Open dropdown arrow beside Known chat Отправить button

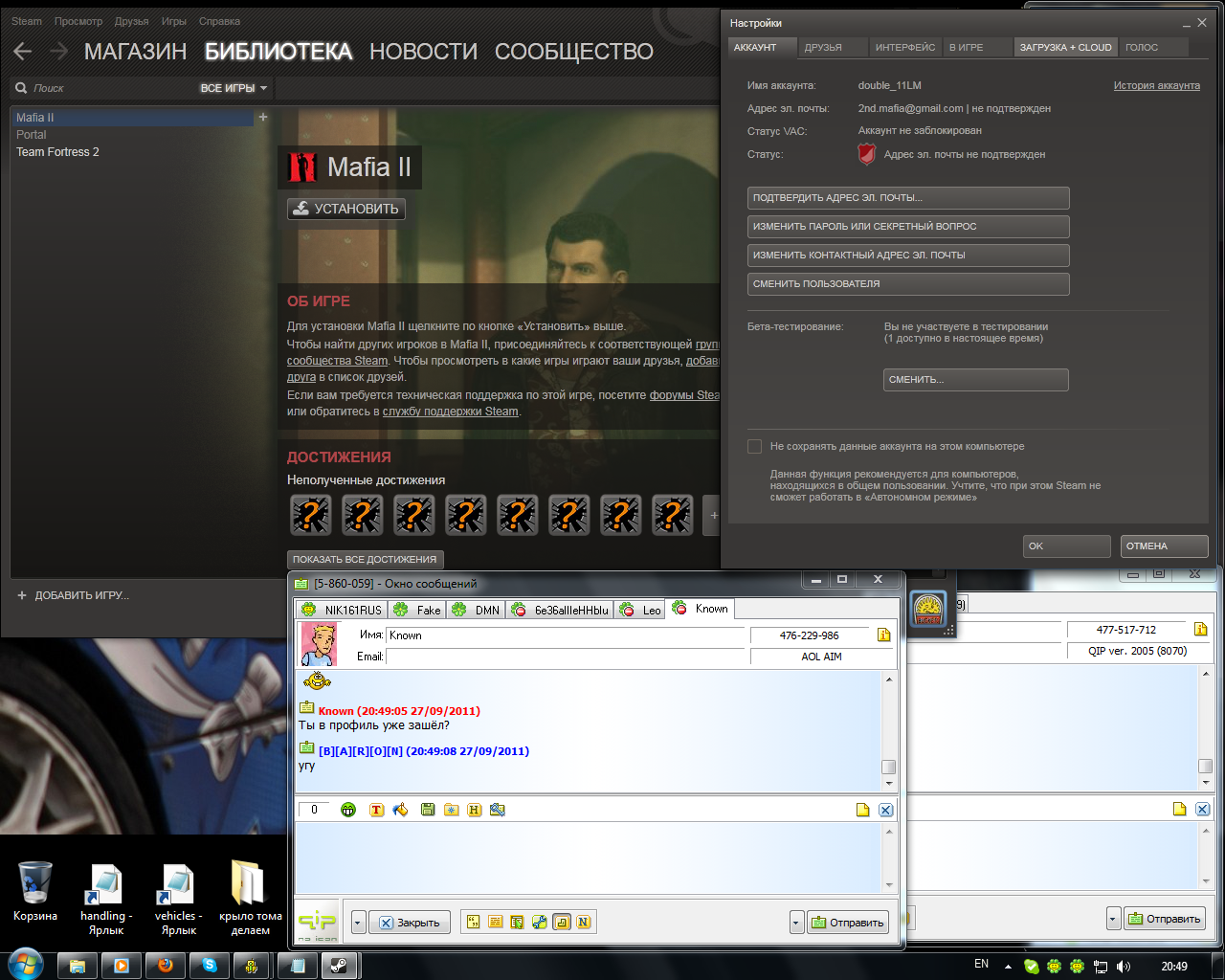[796, 923]
